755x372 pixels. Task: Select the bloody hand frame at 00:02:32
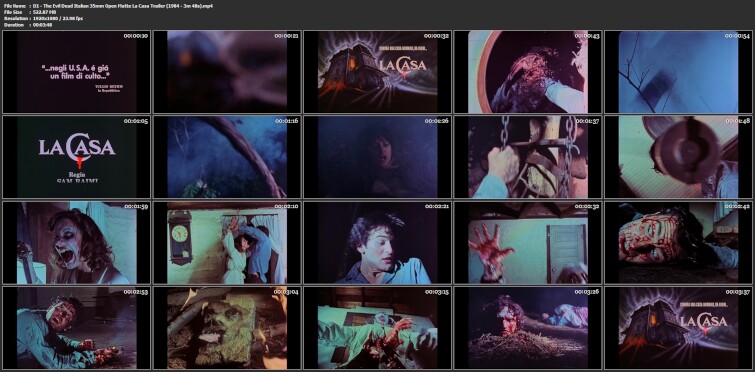click(x=528, y=243)
